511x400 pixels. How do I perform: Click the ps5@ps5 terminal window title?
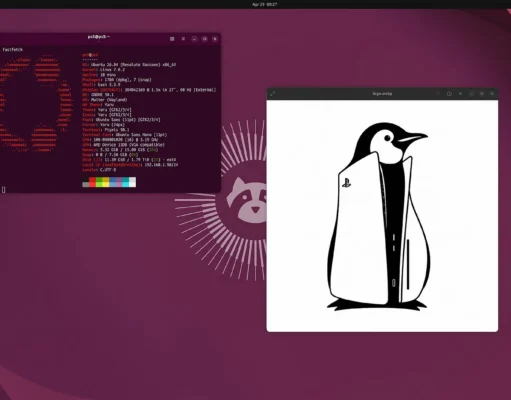click(99, 37)
